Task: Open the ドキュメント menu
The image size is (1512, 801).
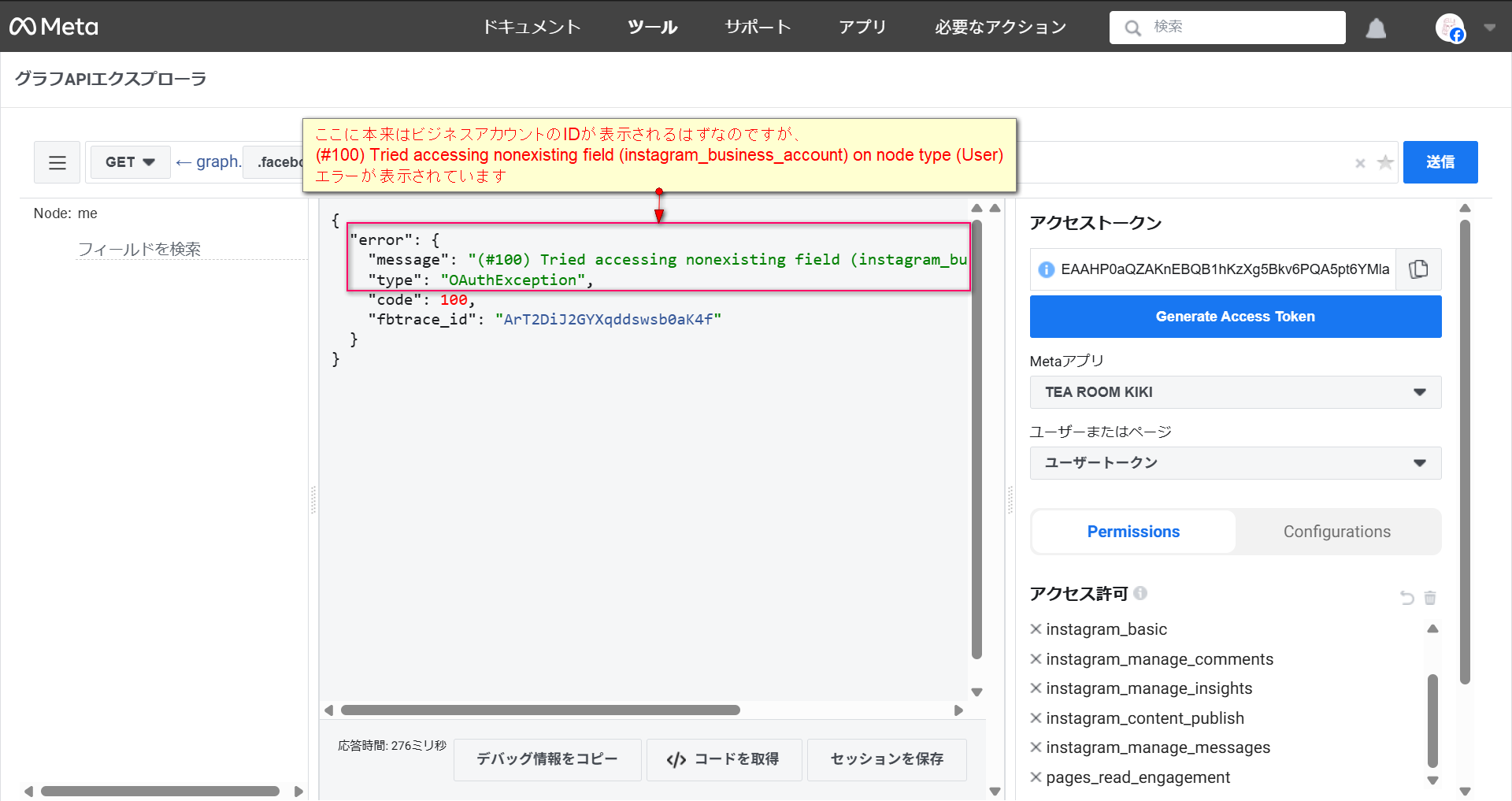Action: click(532, 27)
